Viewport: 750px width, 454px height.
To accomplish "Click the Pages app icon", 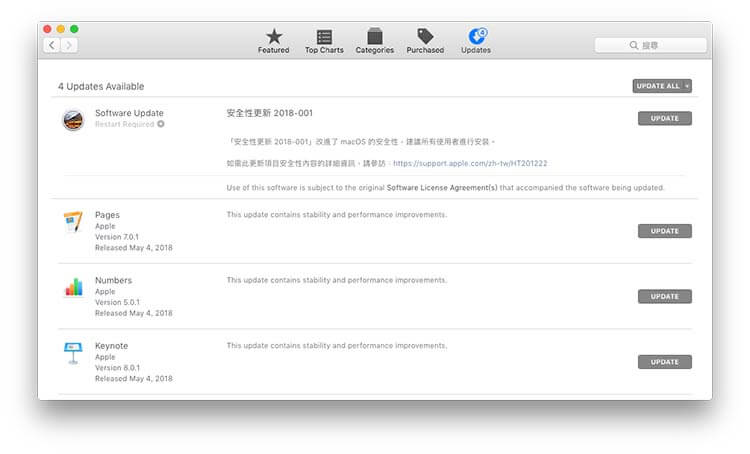I will point(73,221).
